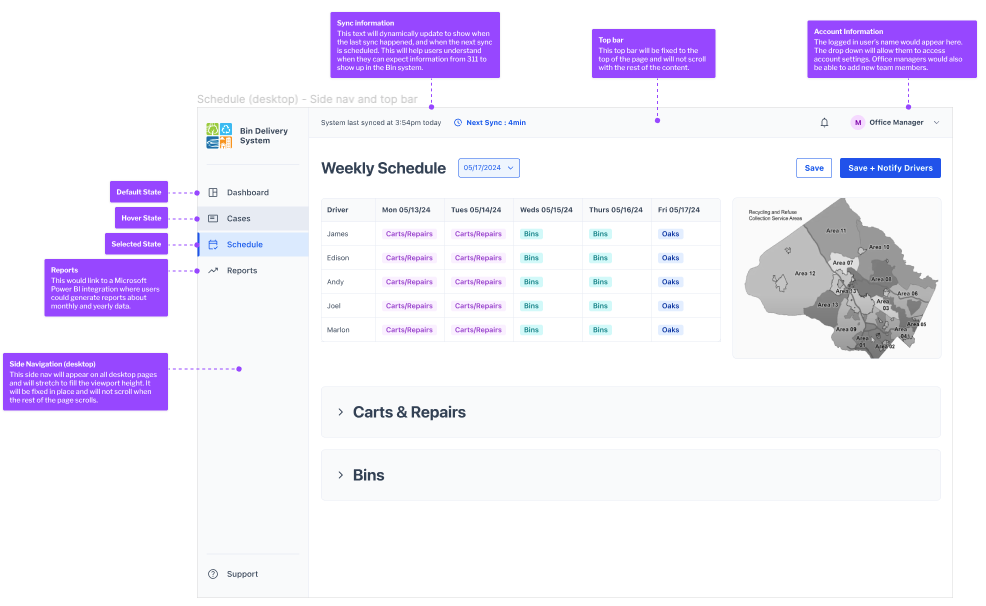Click the Save button
986x606 pixels.
[814, 168]
